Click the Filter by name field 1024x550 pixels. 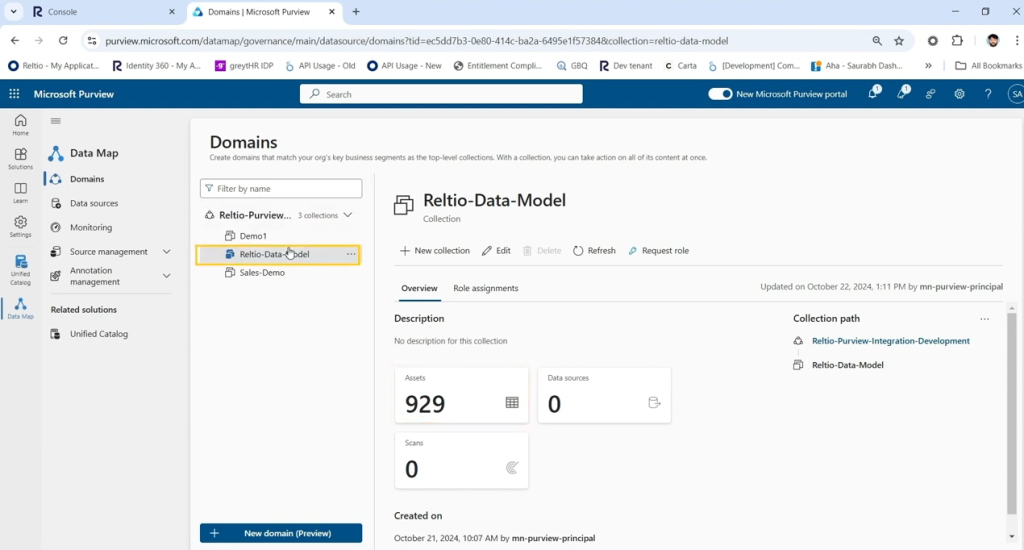pos(281,188)
